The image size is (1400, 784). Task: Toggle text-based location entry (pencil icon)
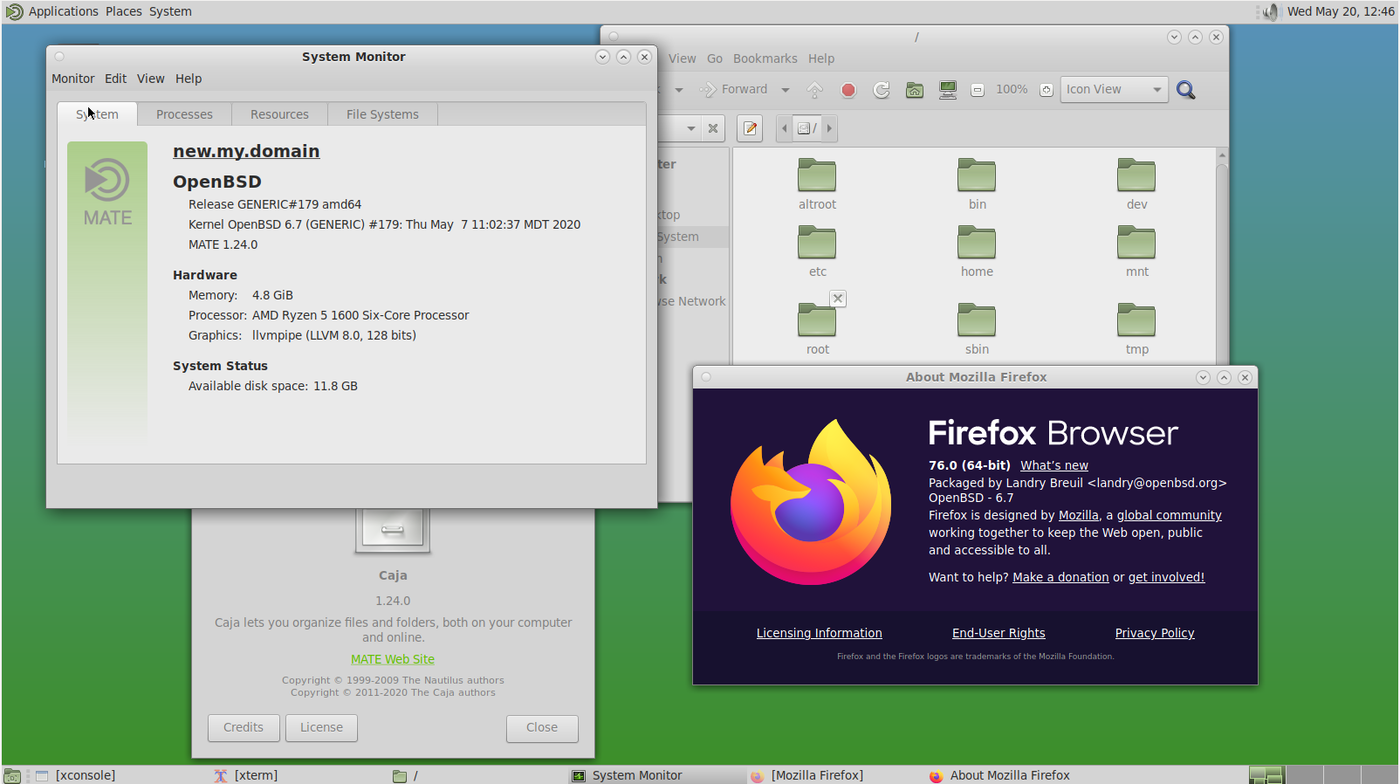click(750, 128)
